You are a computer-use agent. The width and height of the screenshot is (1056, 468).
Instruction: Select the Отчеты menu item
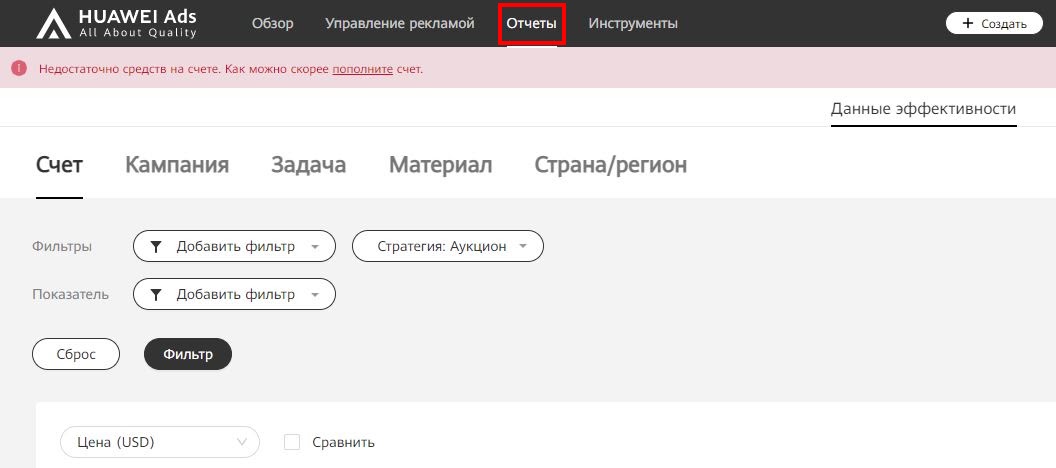pos(531,23)
